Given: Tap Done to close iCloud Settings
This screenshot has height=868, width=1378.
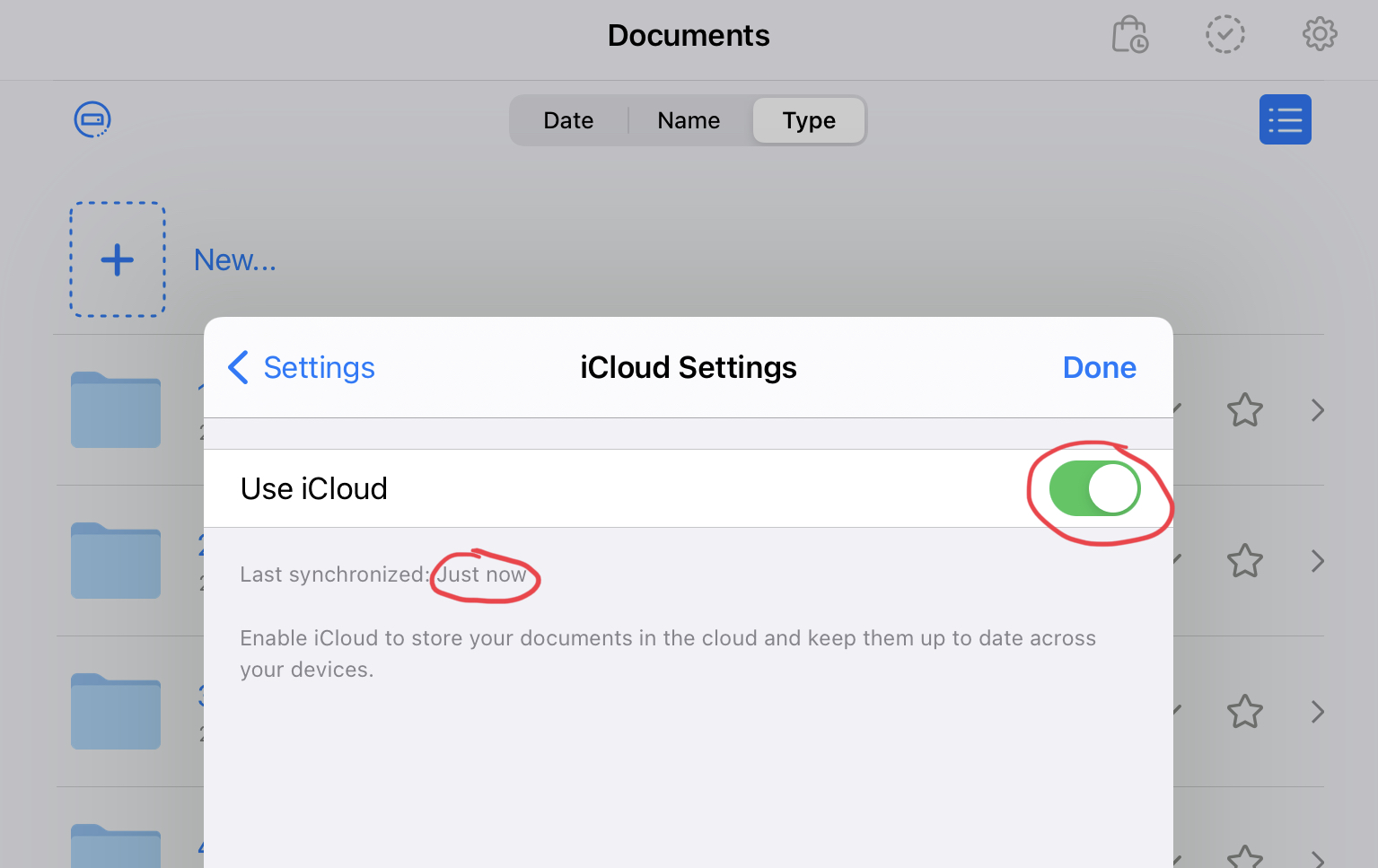Looking at the screenshot, I should point(1099,367).
